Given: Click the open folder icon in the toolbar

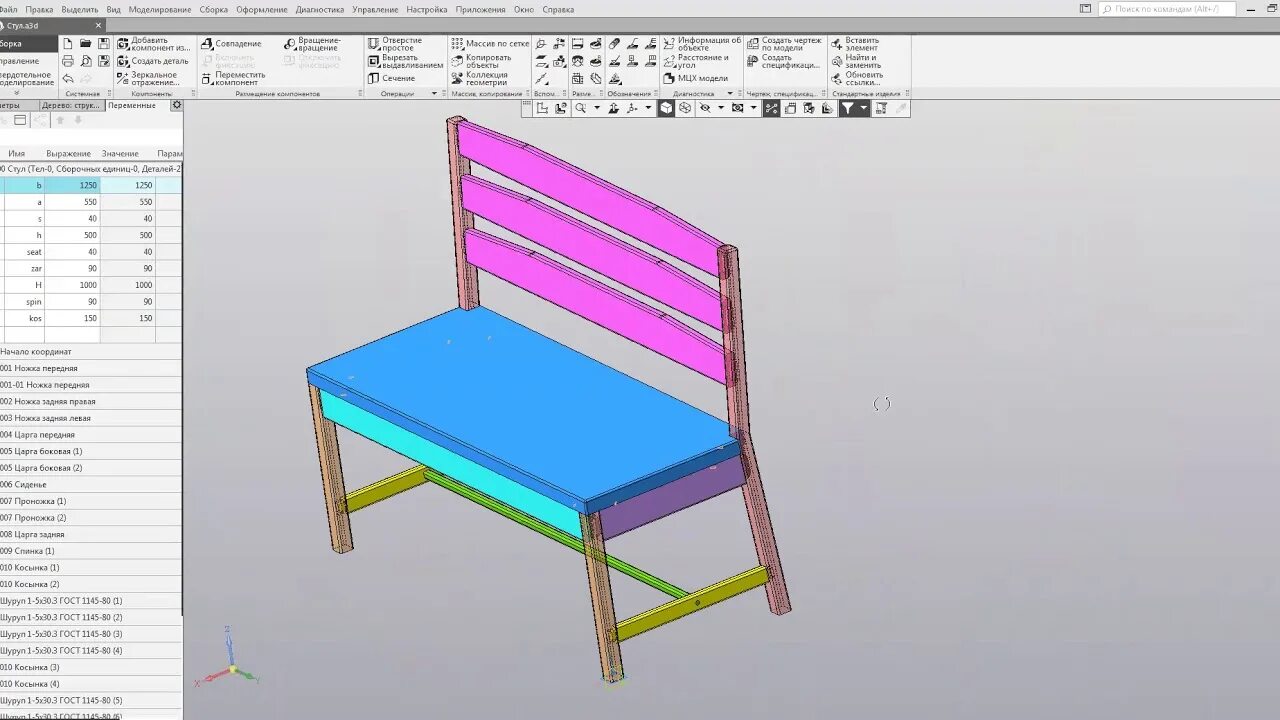Looking at the screenshot, I should pyautogui.click(x=86, y=44).
